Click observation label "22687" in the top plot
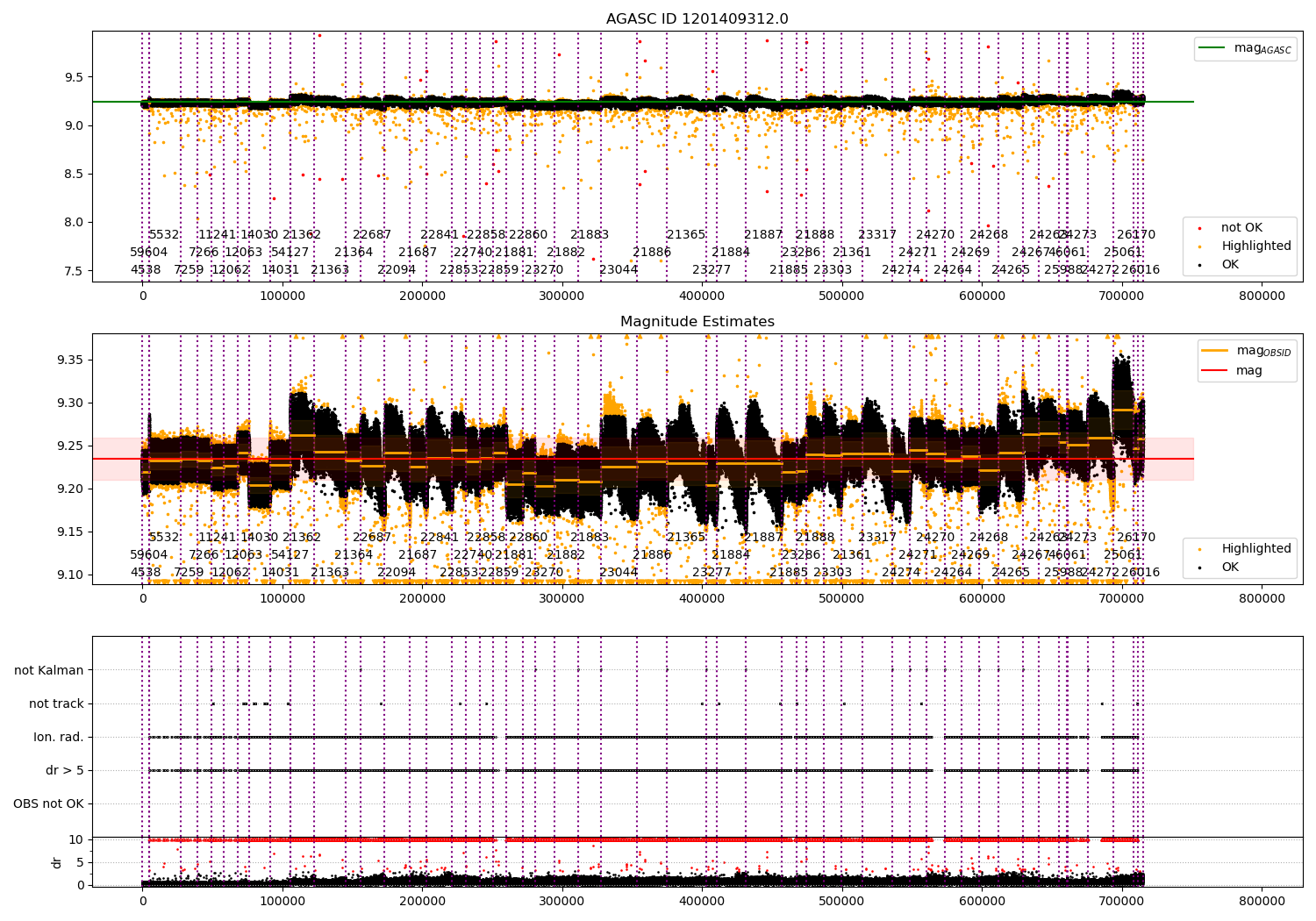1316x921 pixels. pos(372,235)
